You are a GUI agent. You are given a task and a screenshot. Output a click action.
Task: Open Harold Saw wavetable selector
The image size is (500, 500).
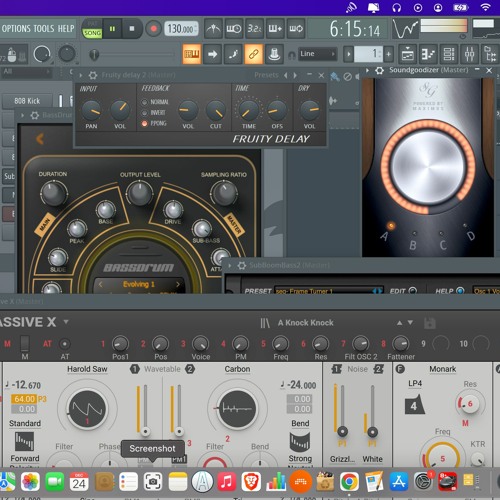point(87,369)
